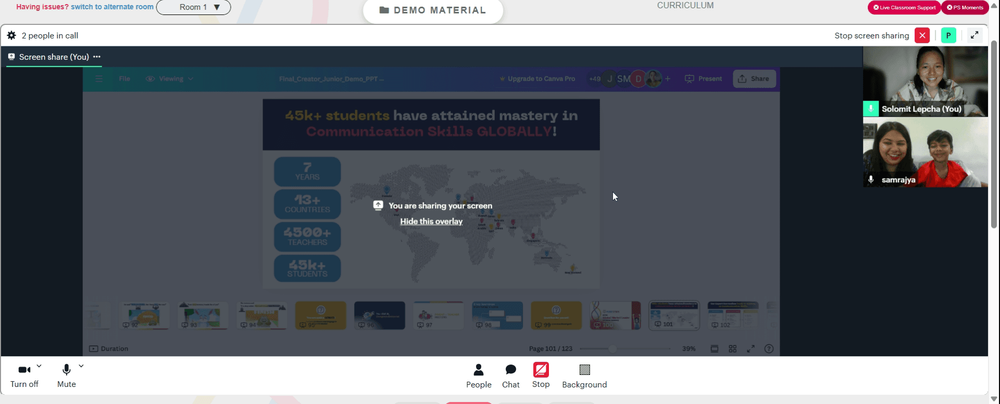Click the mic indicator on samrajya's tile
Viewport: 1000px width, 404px height.
point(871,180)
